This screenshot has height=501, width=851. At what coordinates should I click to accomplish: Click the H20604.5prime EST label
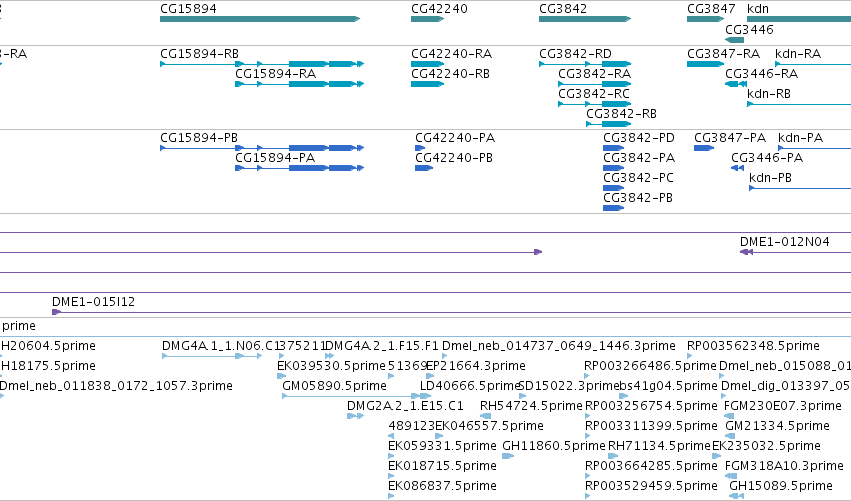pos(48,346)
